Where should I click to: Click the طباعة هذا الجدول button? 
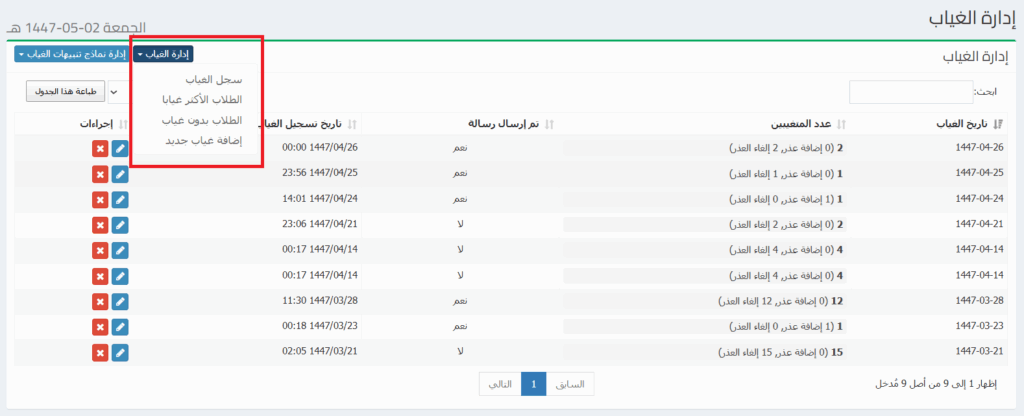coord(65,92)
